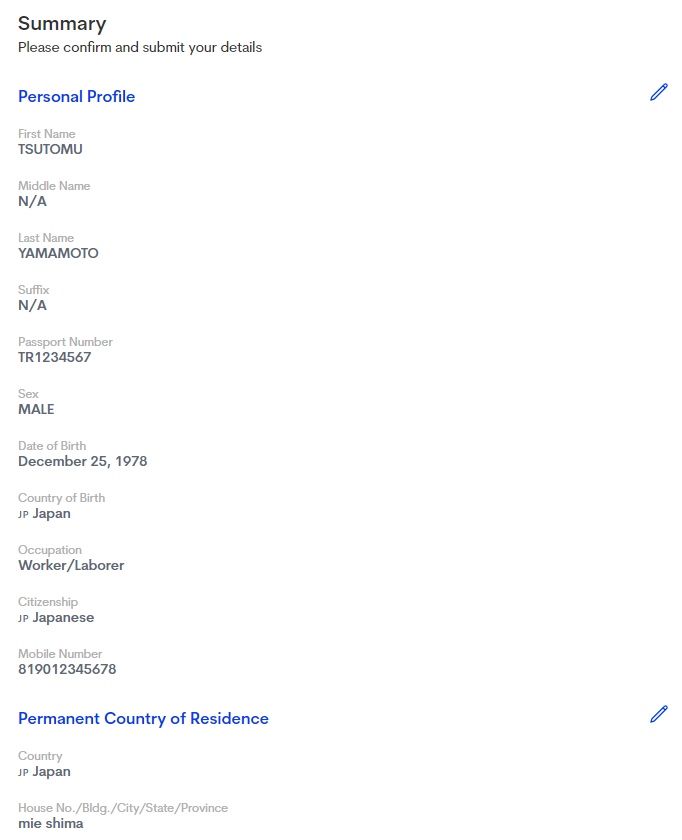
Task: Click Japan under Country of Birth
Action: (51, 514)
